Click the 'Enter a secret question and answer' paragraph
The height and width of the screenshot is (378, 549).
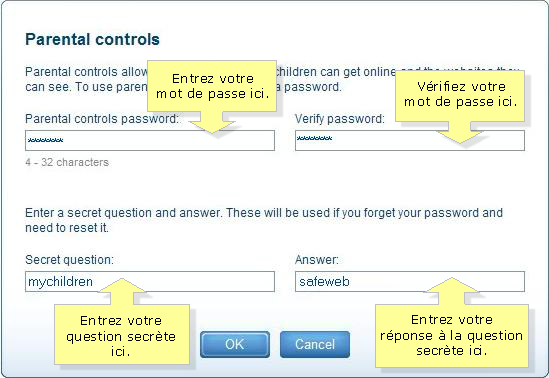tap(264, 220)
